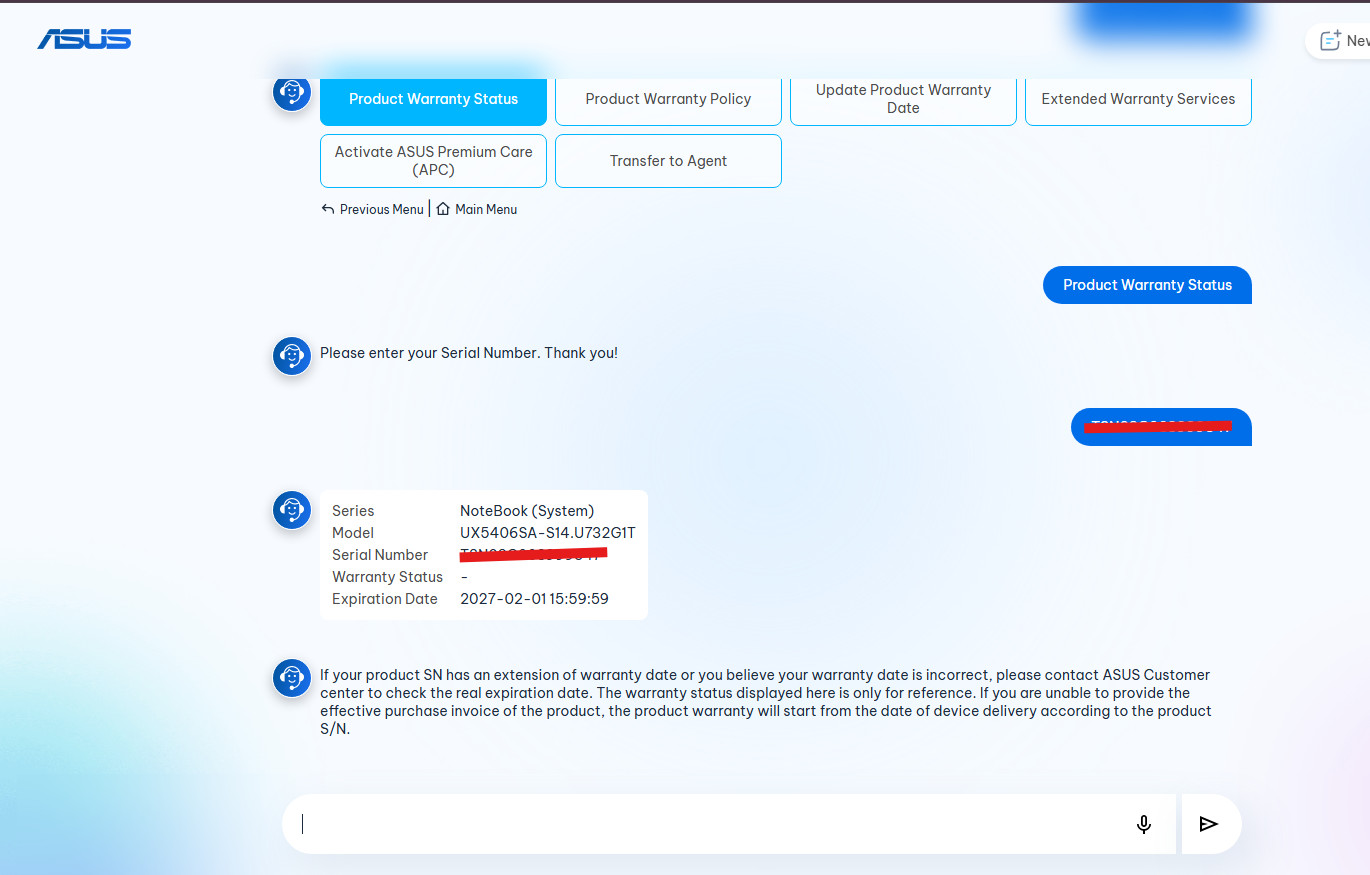
Task: Open the Product Warranty Policy option
Action: tap(668, 99)
